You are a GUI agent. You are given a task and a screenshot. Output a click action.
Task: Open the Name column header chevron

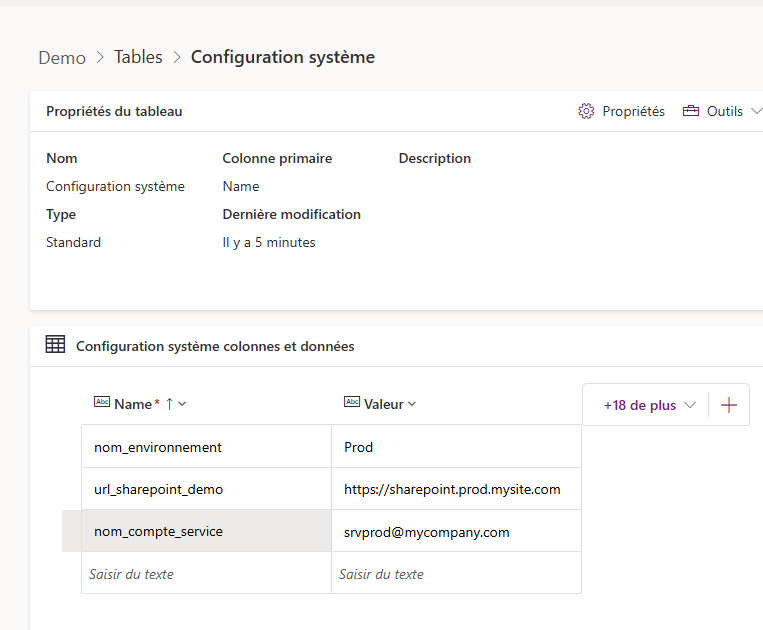pos(182,404)
